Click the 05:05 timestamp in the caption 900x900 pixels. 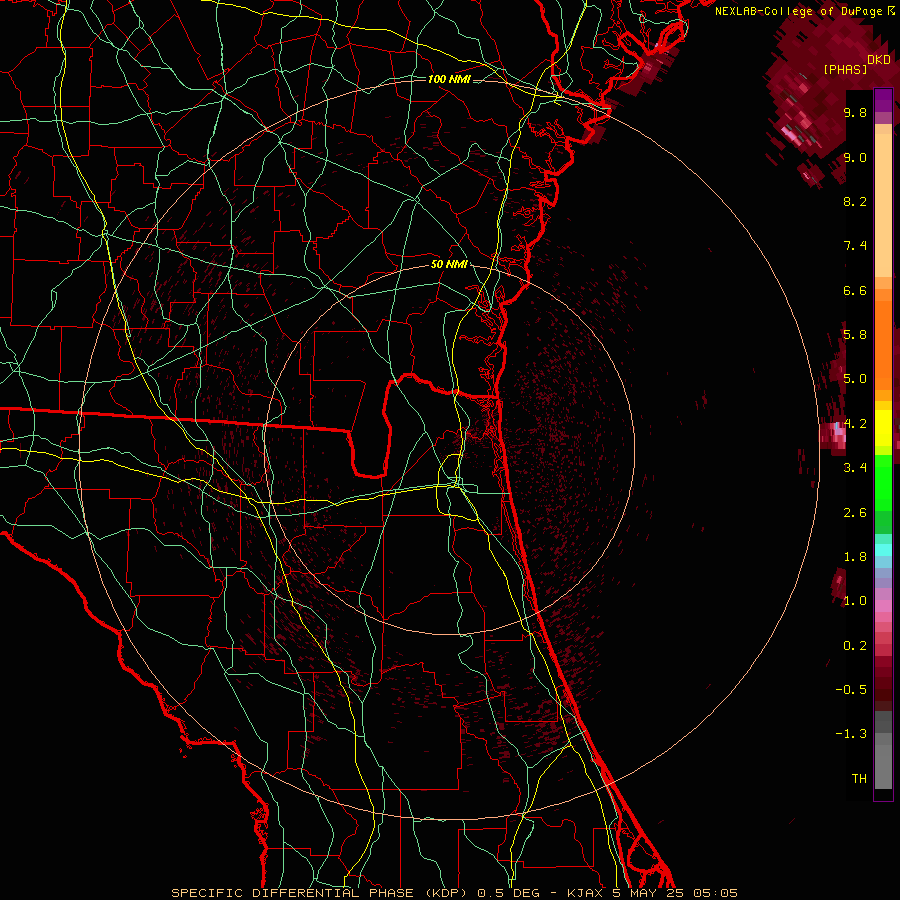pos(715,893)
